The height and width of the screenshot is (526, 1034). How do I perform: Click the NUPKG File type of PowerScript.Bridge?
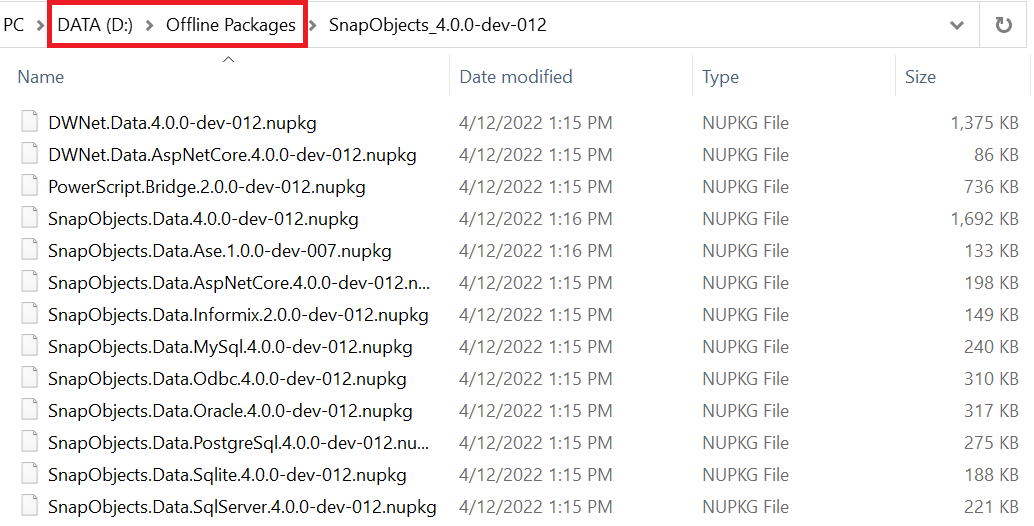[745, 187]
